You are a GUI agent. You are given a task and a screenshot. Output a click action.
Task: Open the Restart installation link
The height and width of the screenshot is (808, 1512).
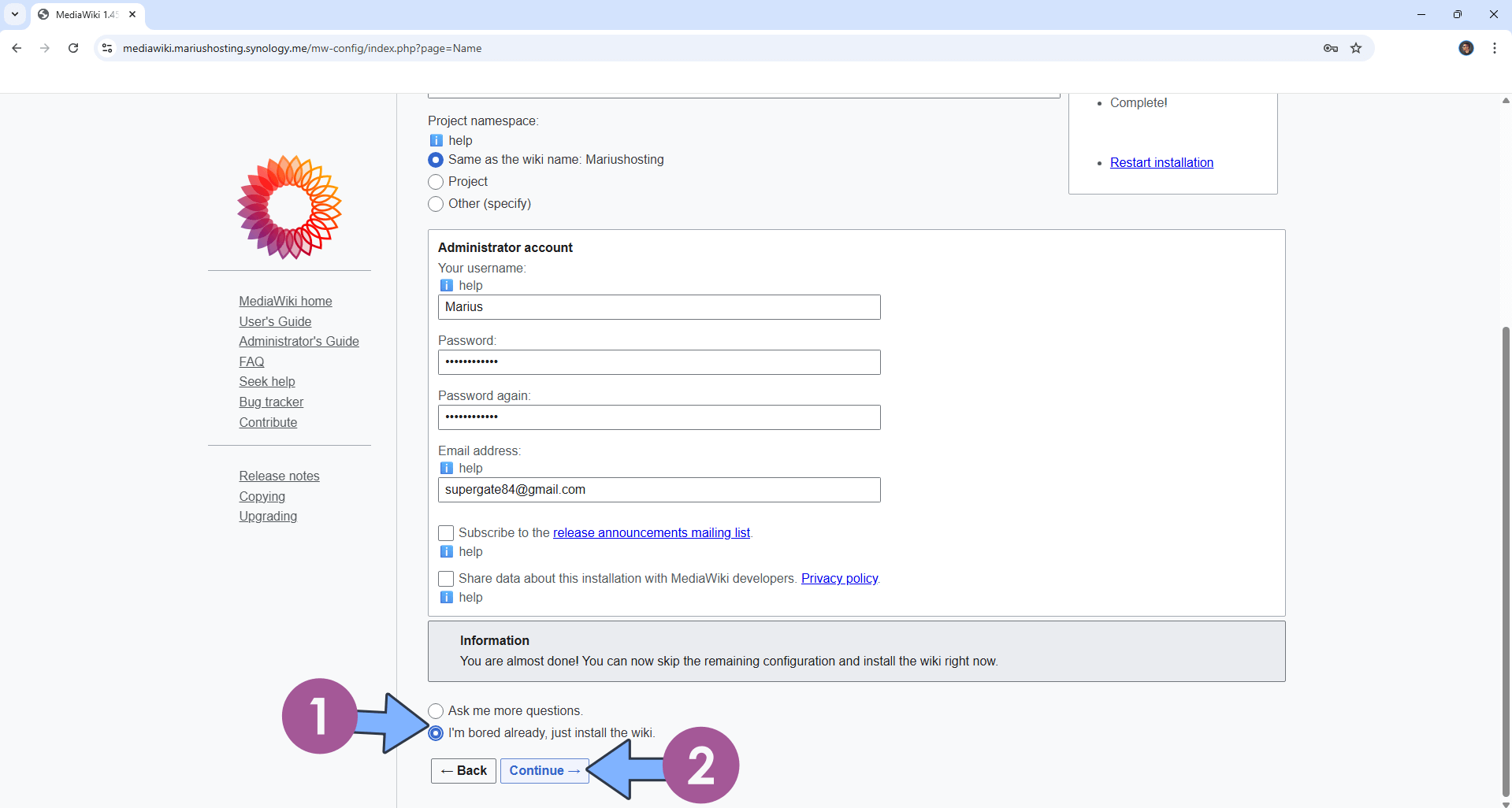(1161, 162)
